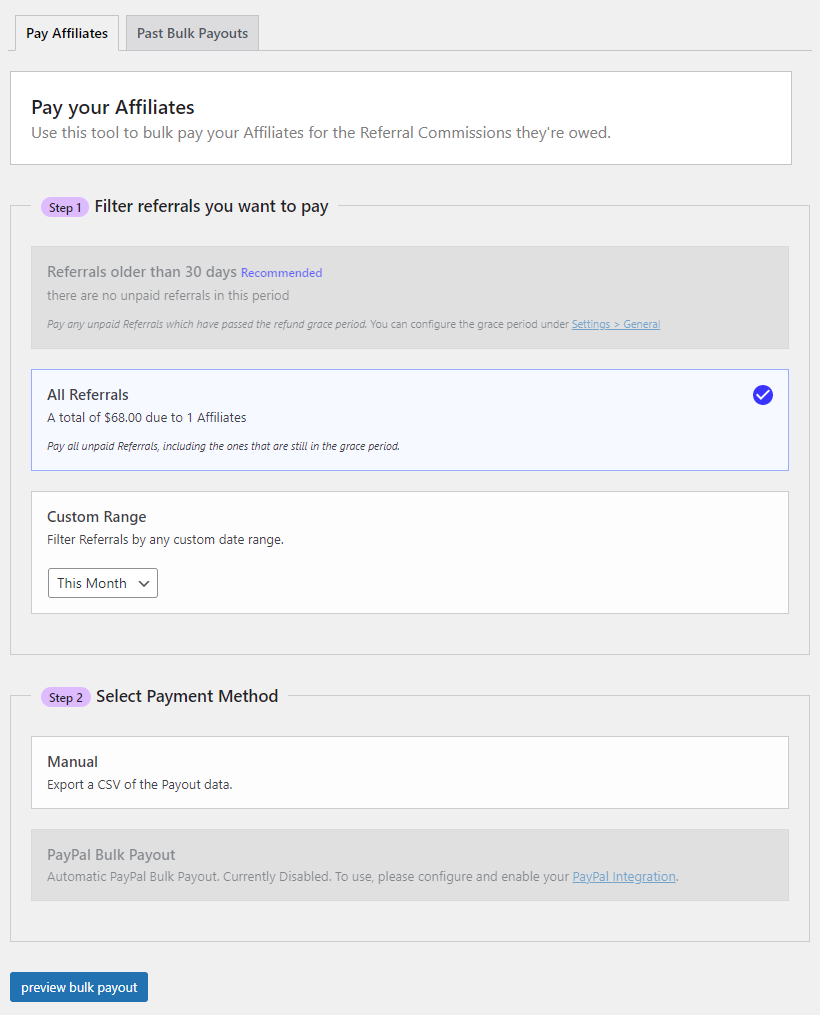820x1015 pixels.
Task: Click the preview bulk payout button
Action: tap(78, 987)
